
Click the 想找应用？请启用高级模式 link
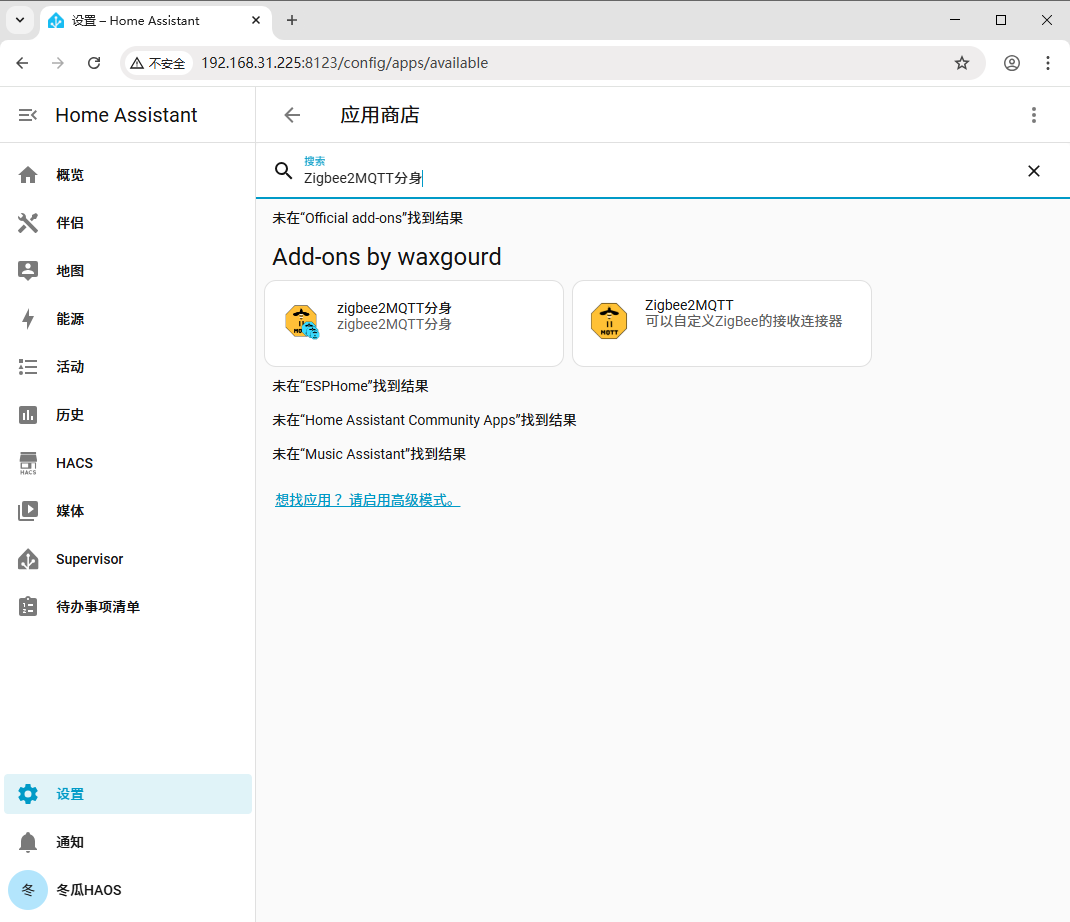pos(368,500)
